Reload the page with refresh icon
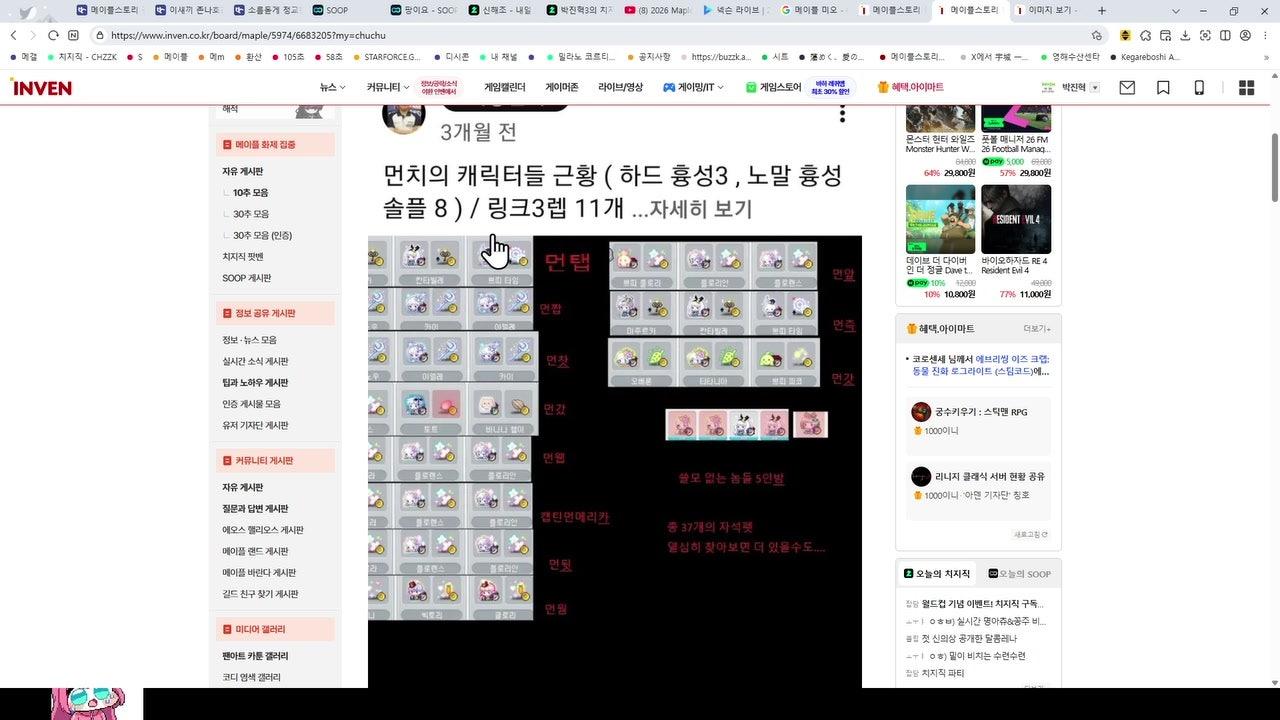Image resolution: width=1280 pixels, height=720 pixels. (53, 35)
